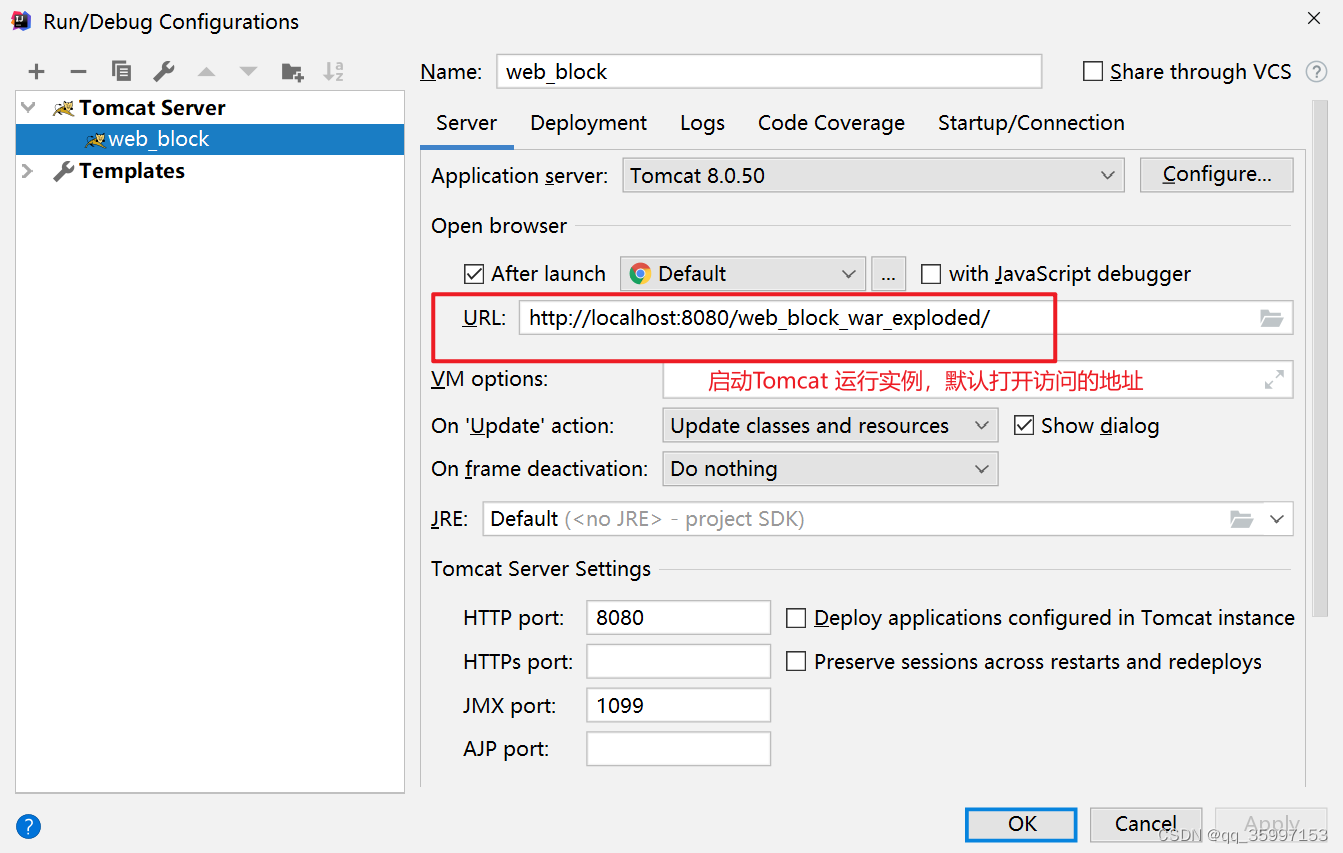Copy the selected configuration icon
This screenshot has height=853, width=1343.
click(x=122, y=71)
